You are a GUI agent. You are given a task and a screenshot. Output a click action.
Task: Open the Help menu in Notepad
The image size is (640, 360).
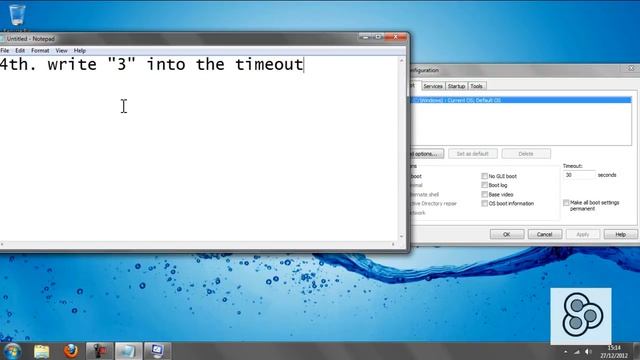point(80,51)
